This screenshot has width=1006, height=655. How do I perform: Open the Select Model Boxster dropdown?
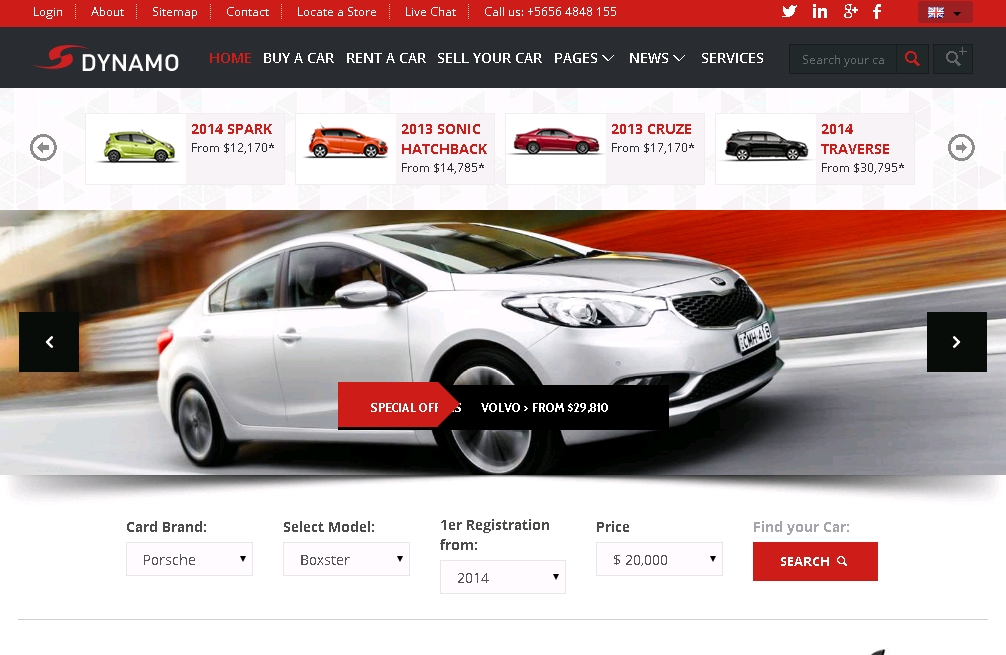coord(346,559)
